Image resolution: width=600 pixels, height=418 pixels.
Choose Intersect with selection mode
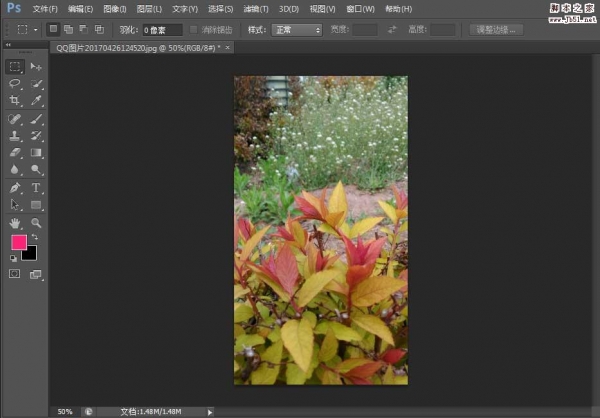tap(99, 29)
